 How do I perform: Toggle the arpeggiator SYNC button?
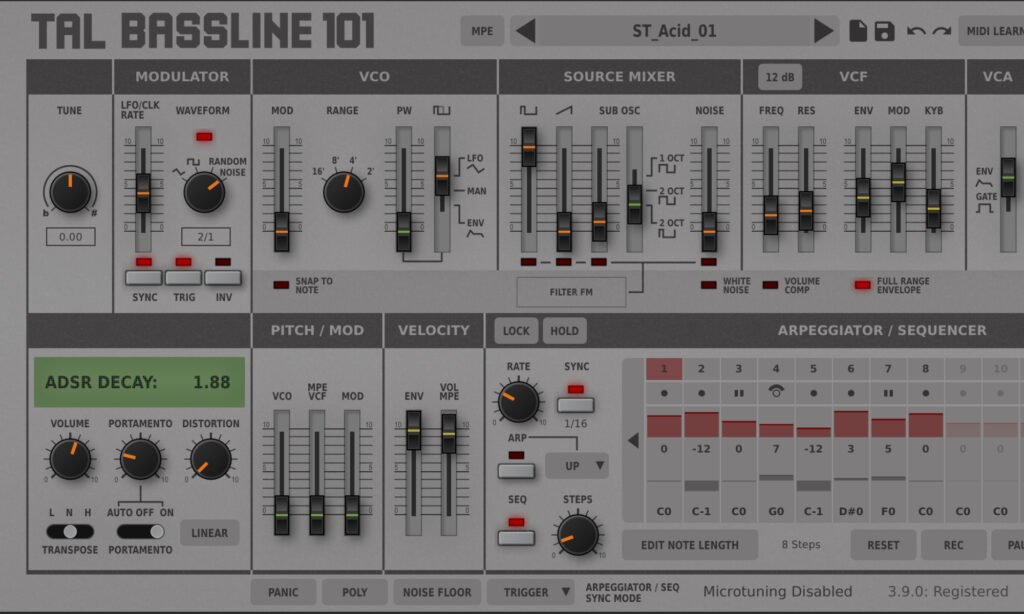coord(575,404)
